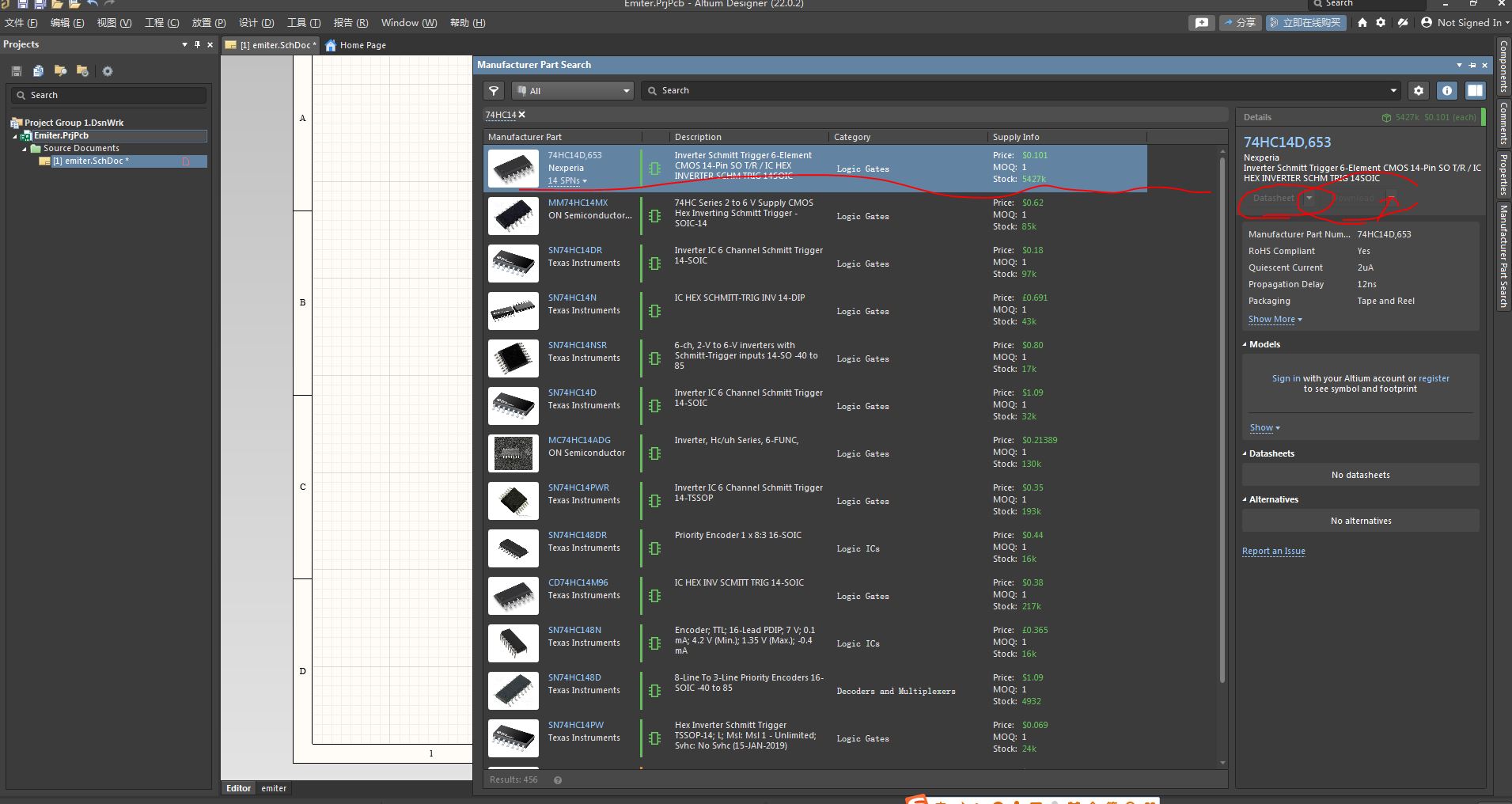Screen dimensions: 1512x804
Task: Click the component symbol icon of the CD74HC14M96 row
Action: (x=654, y=596)
